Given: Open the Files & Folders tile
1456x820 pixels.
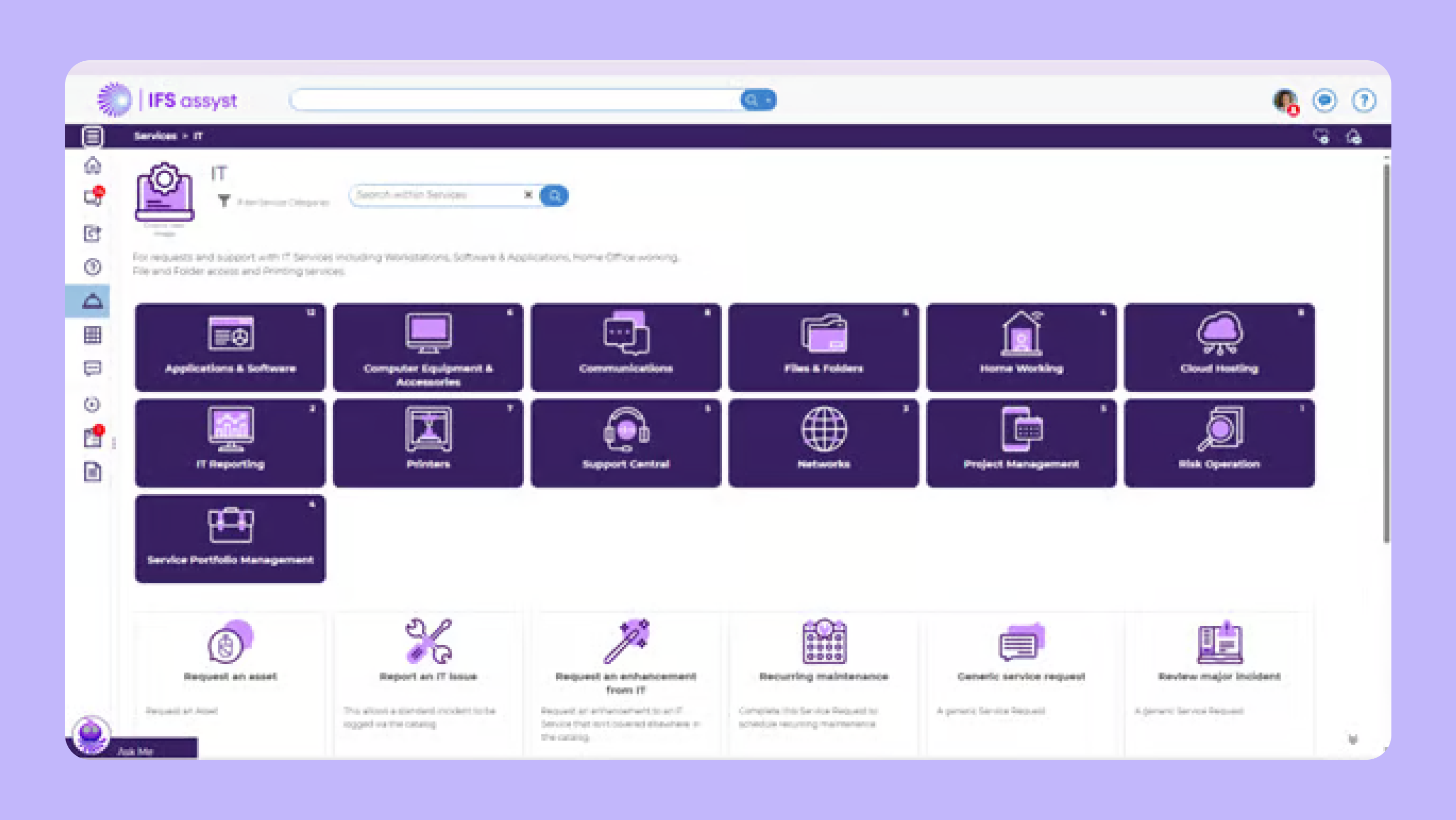Looking at the screenshot, I should coord(824,347).
